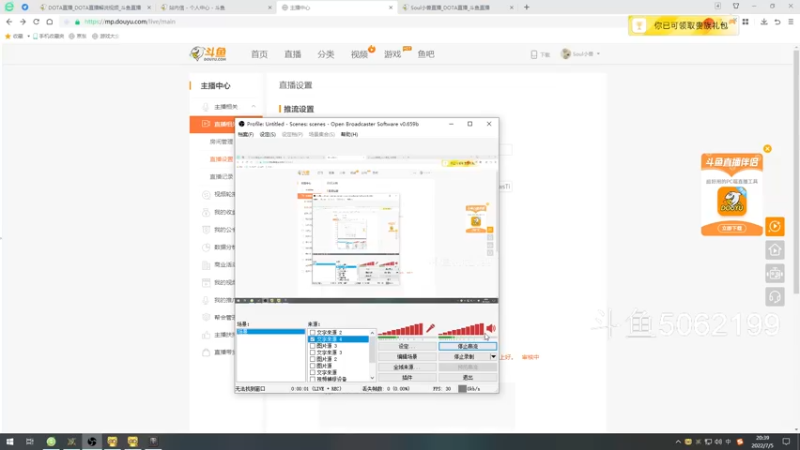Click 停止录制 stop recording button
800x450 pixels.
pyautogui.click(x=464, y=357)
